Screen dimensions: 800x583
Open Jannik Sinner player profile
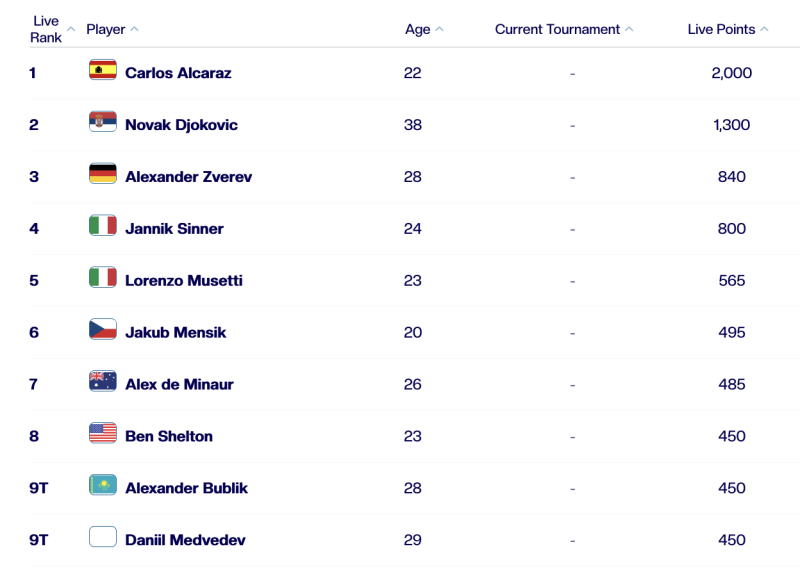[x=174, y=229]
